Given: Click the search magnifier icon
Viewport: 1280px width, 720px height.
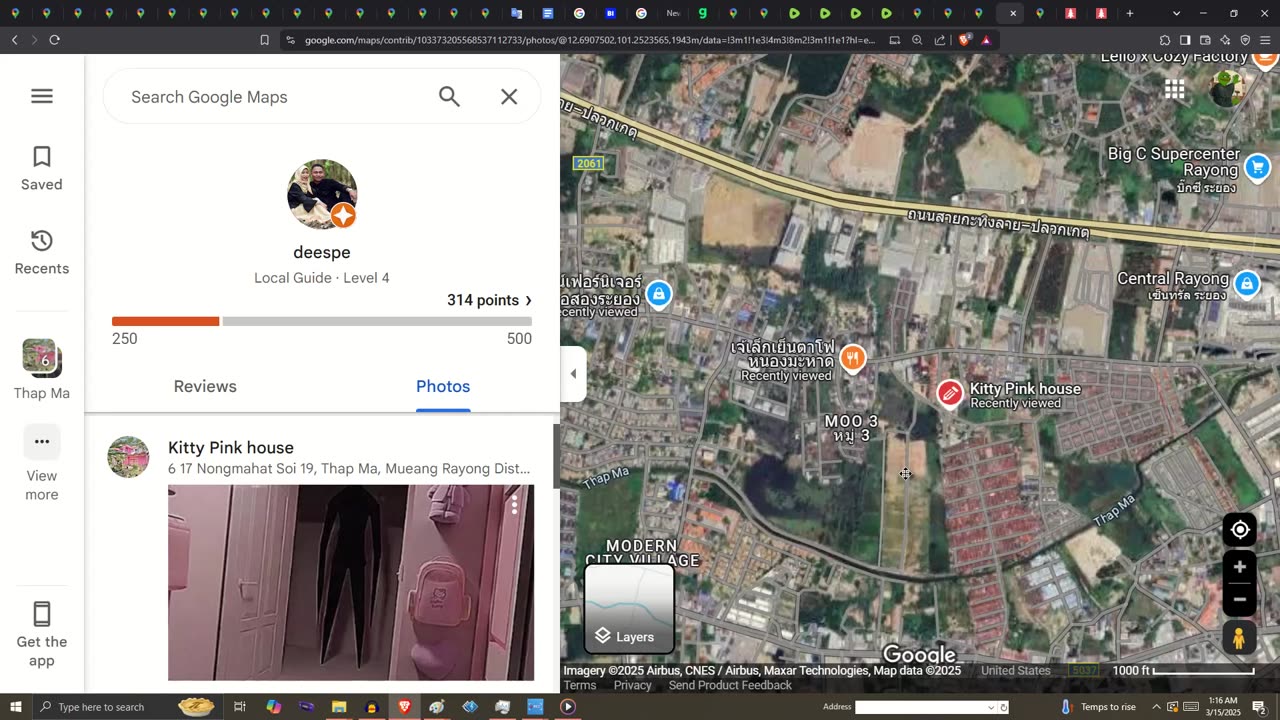Looking at the screenshot, I should point(449,96).
